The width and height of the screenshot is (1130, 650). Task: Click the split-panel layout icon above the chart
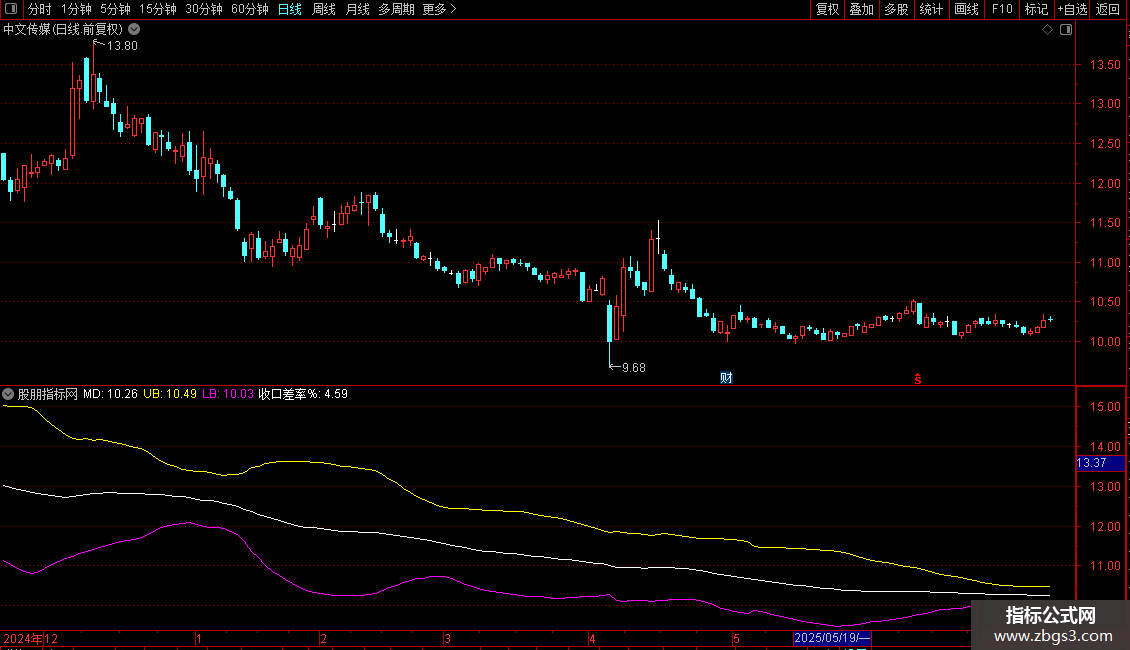[1066, 30]
